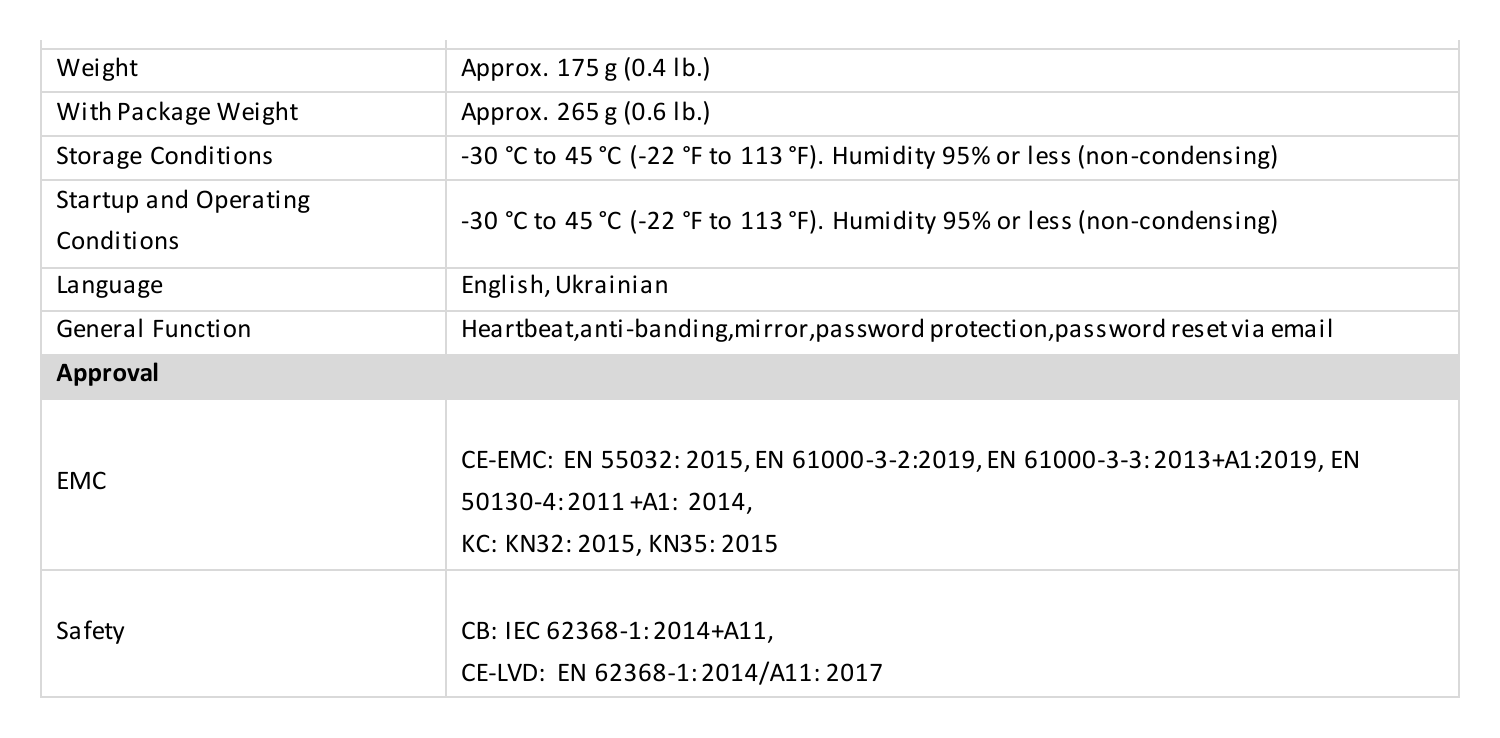Click the Language row label
The width and height of the screenshot is (1500, 738).
[x=109, y=286]
